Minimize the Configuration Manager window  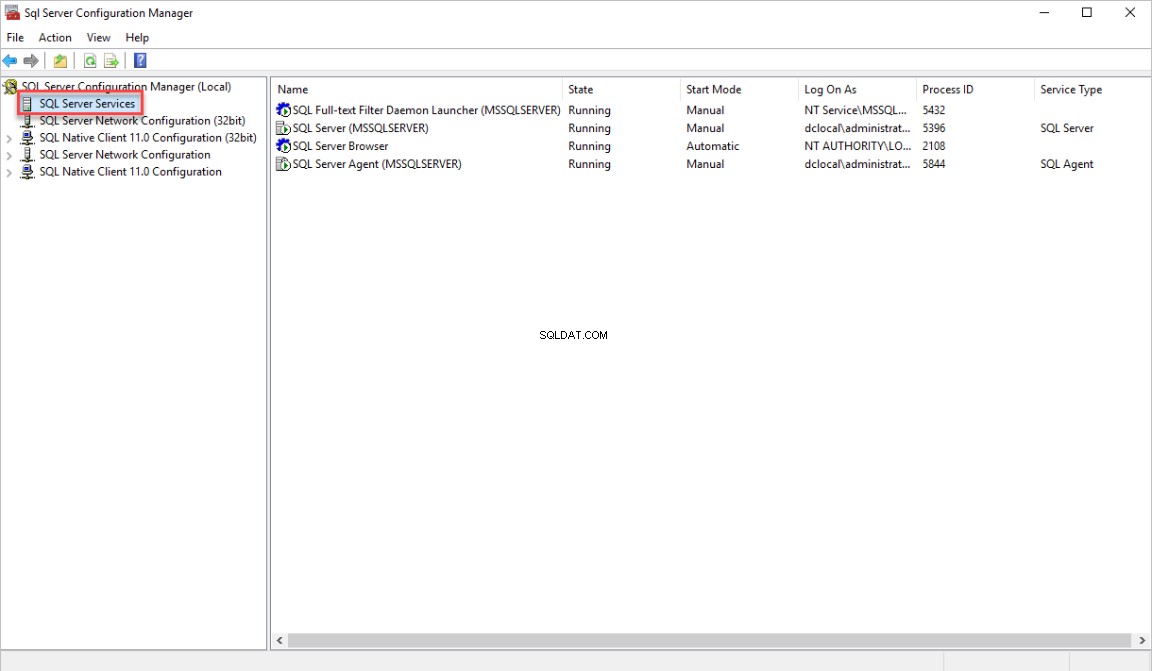(1044, 13)
